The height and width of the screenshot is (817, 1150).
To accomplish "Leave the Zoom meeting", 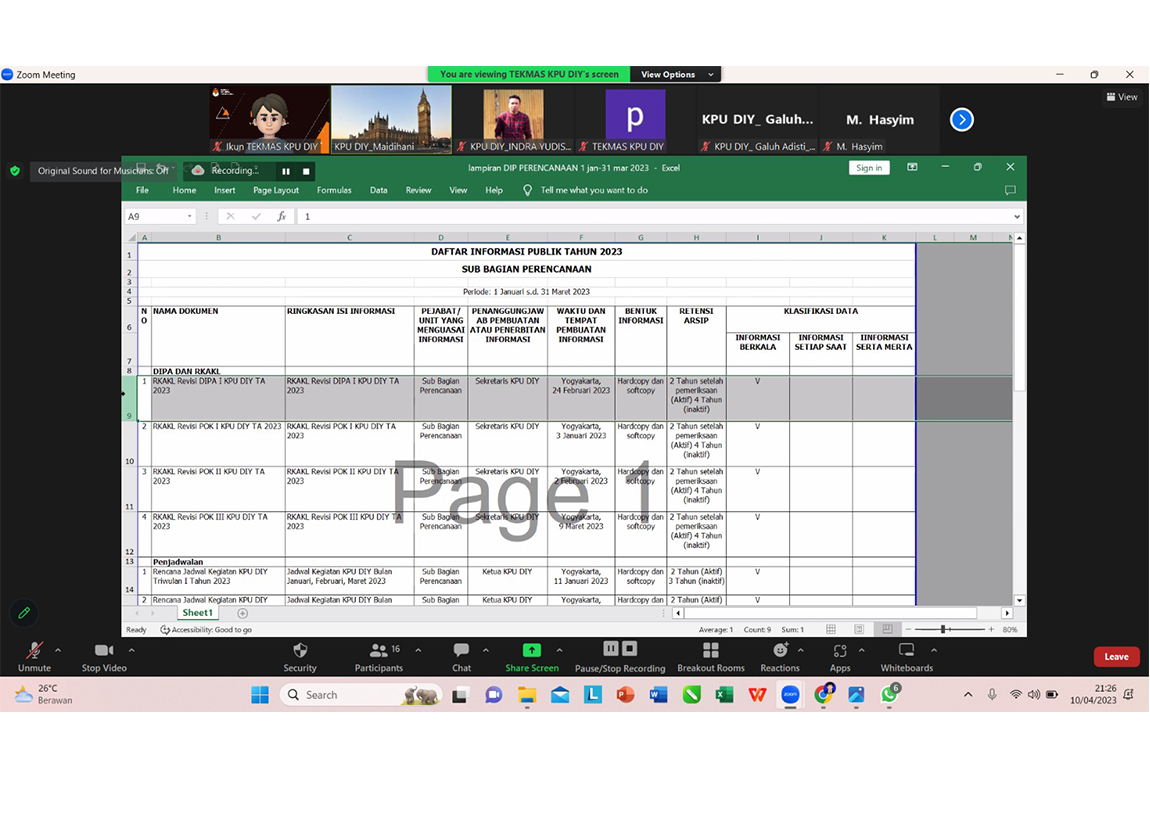I will [1116, 657].
